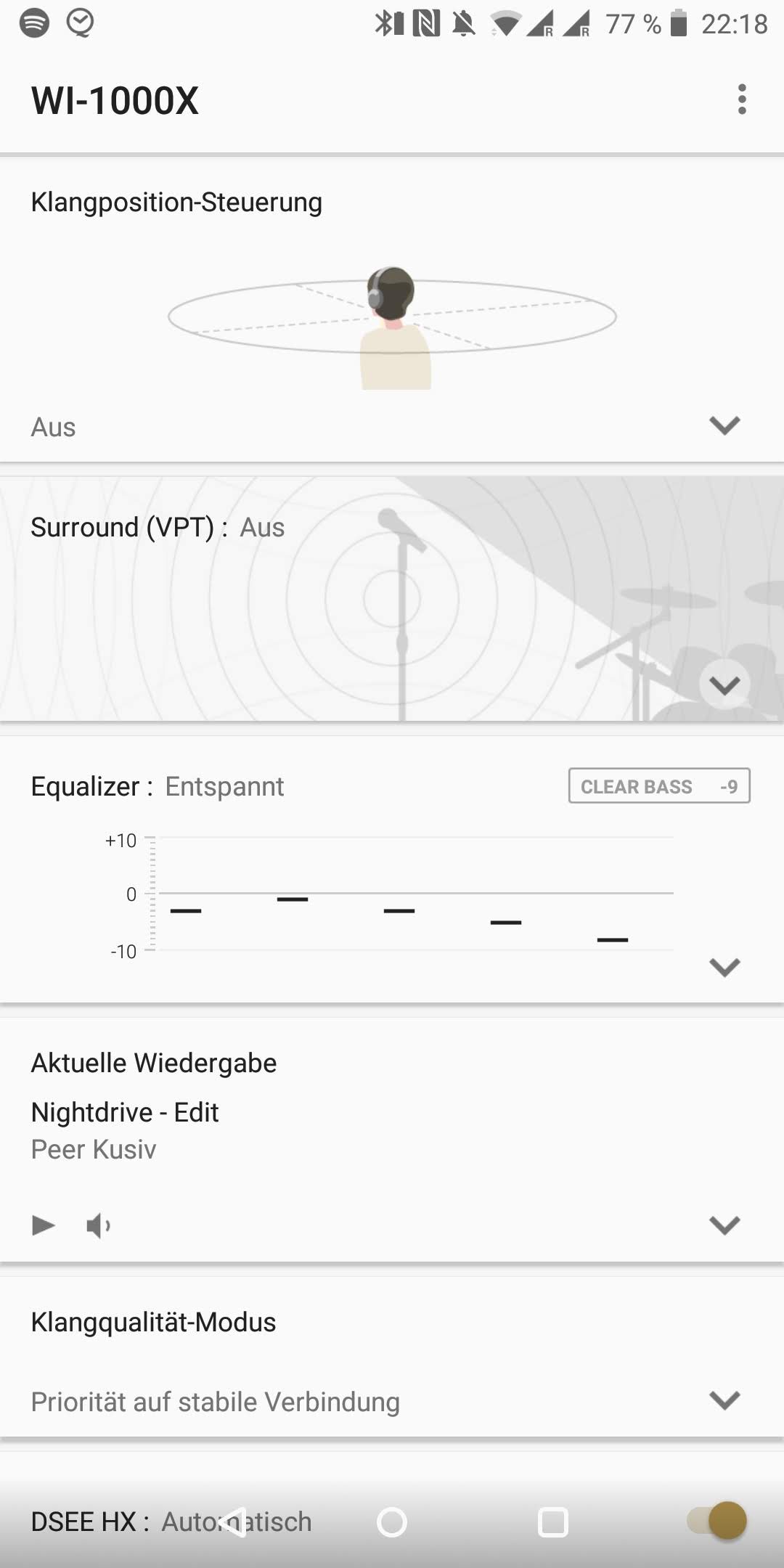Tap the Spotify icon in status bar

click(x=34, y=23)
